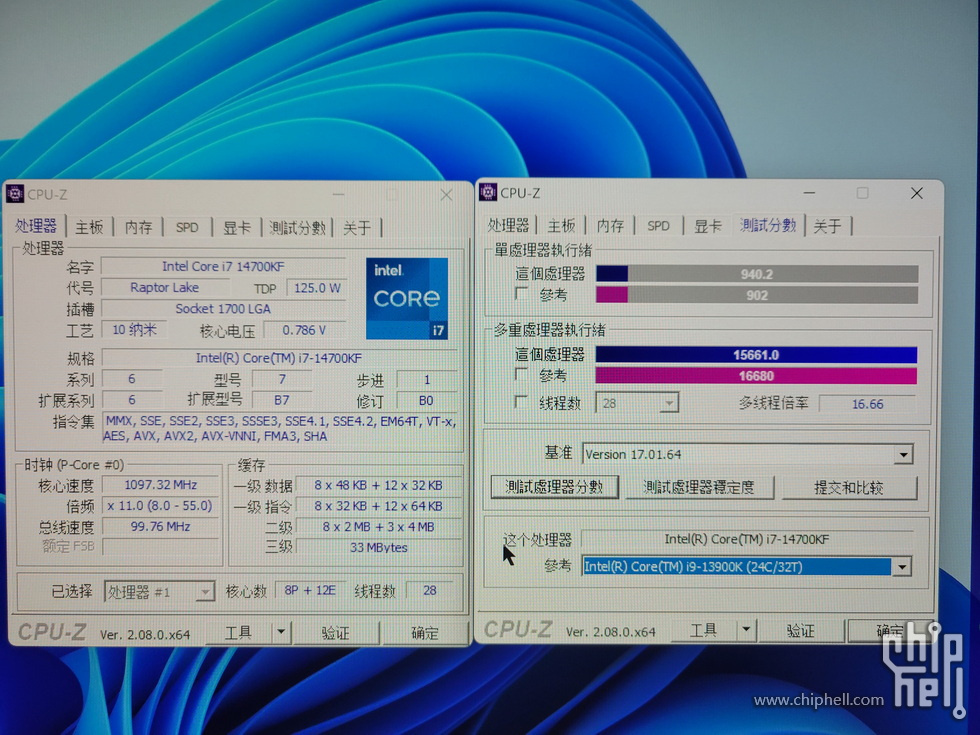The width and height of the screenshot is (980, 735).
Task: Switch to 处理器 tab in right window
Action: click(x=508, y=226)
